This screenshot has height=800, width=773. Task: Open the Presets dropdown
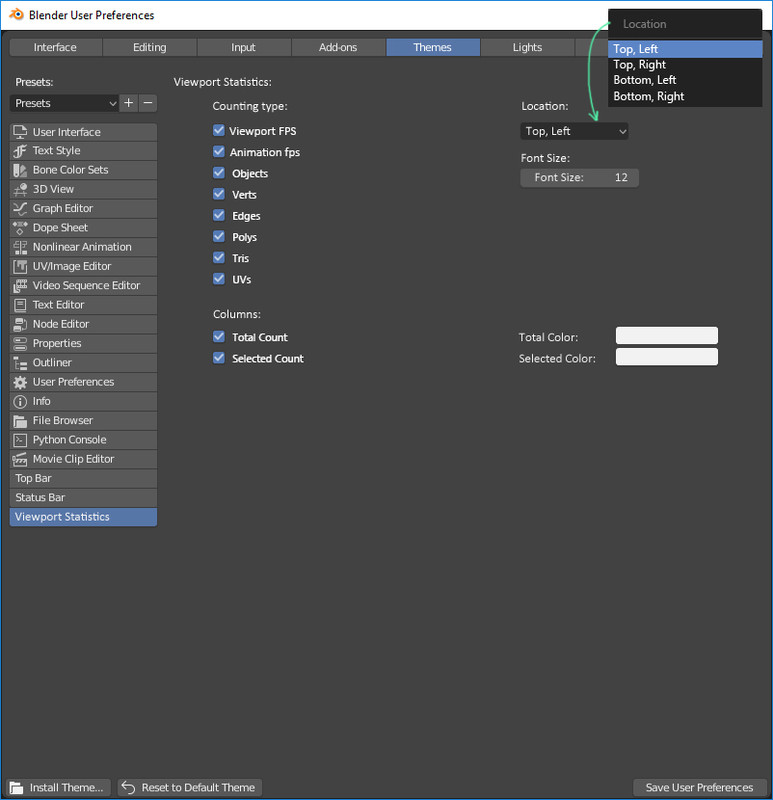[x=64, y=103]
